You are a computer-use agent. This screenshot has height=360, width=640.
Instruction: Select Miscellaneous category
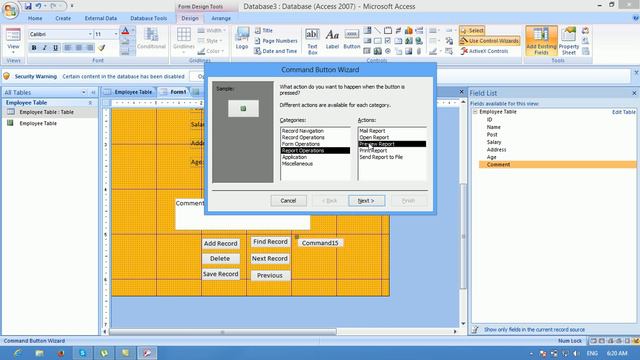pyautogui.click(x=297, y=164)
